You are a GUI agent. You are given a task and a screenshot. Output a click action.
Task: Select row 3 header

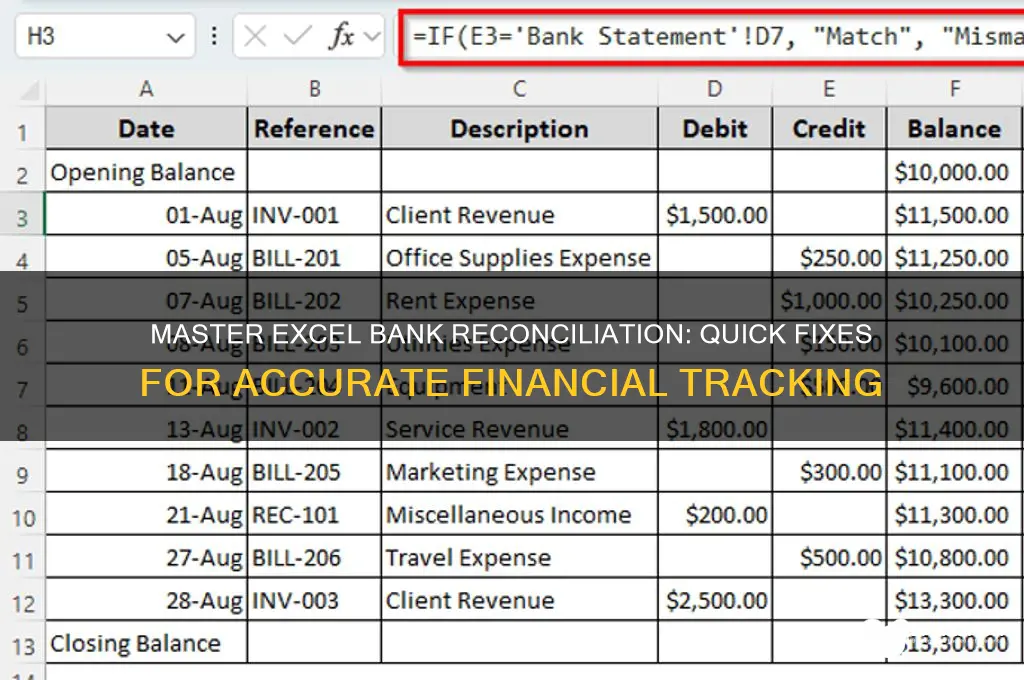point(22,216)
